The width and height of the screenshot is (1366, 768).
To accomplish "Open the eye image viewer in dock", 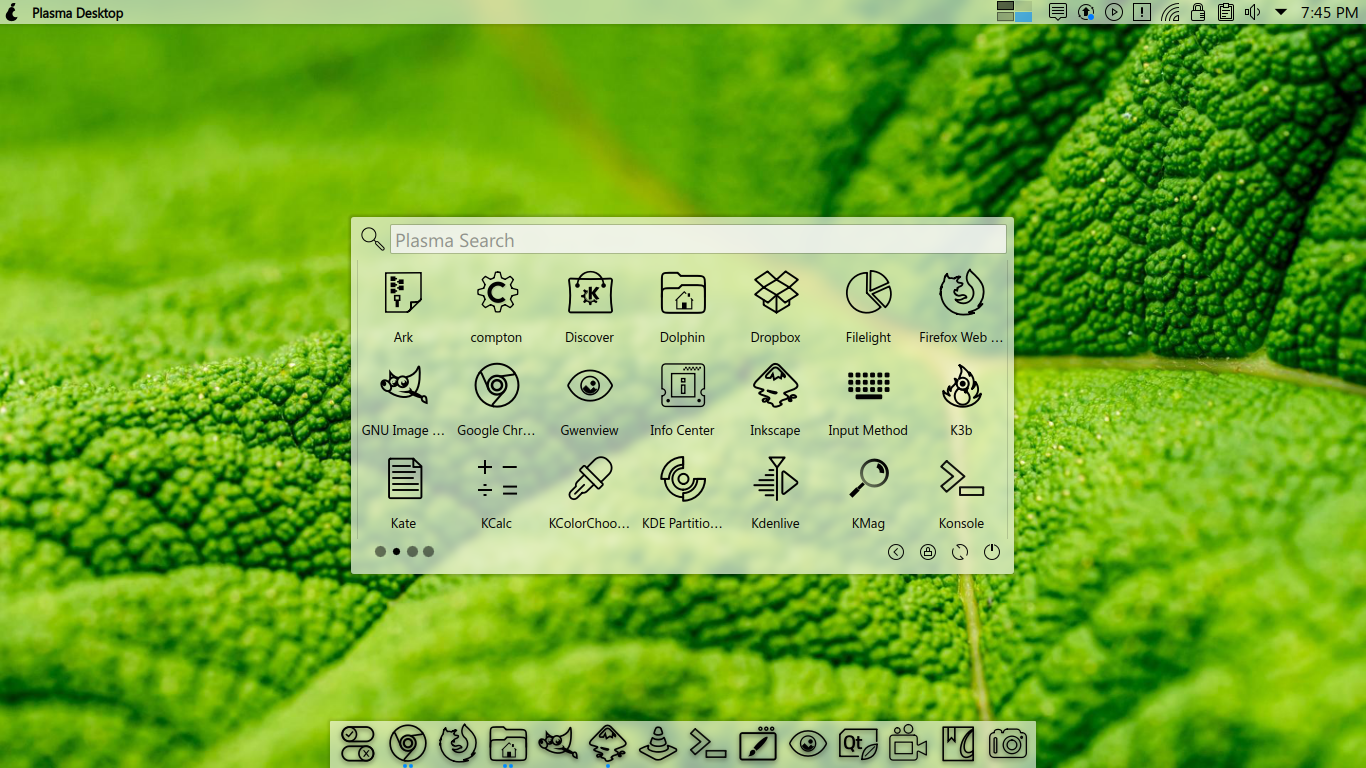I will point(808,744).
